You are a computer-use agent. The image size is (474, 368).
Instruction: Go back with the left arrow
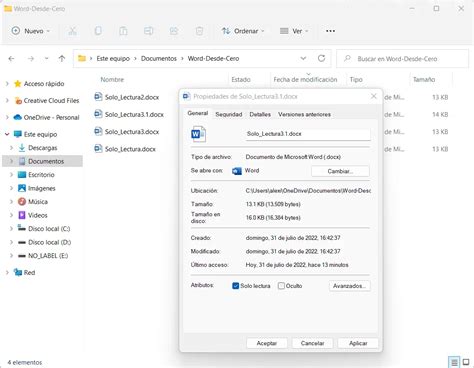(x=11, y=59)
